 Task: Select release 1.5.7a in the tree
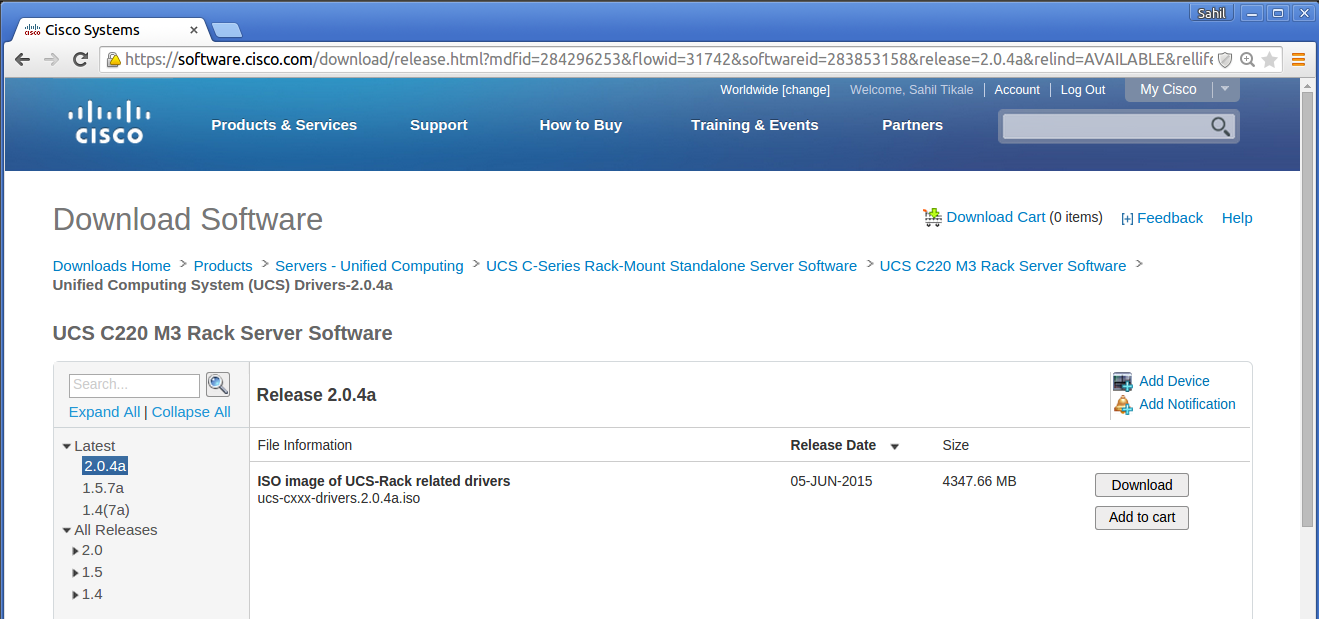pyautogui.click(x=103, y=488)
